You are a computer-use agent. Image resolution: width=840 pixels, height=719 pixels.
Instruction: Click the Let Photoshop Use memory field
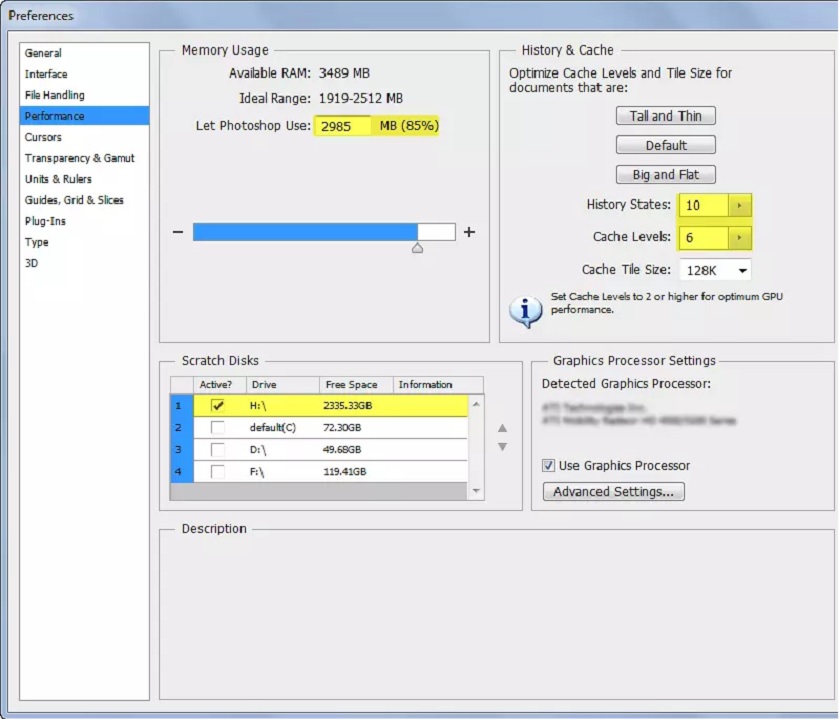pyautogui.click(x=342, y=126)
